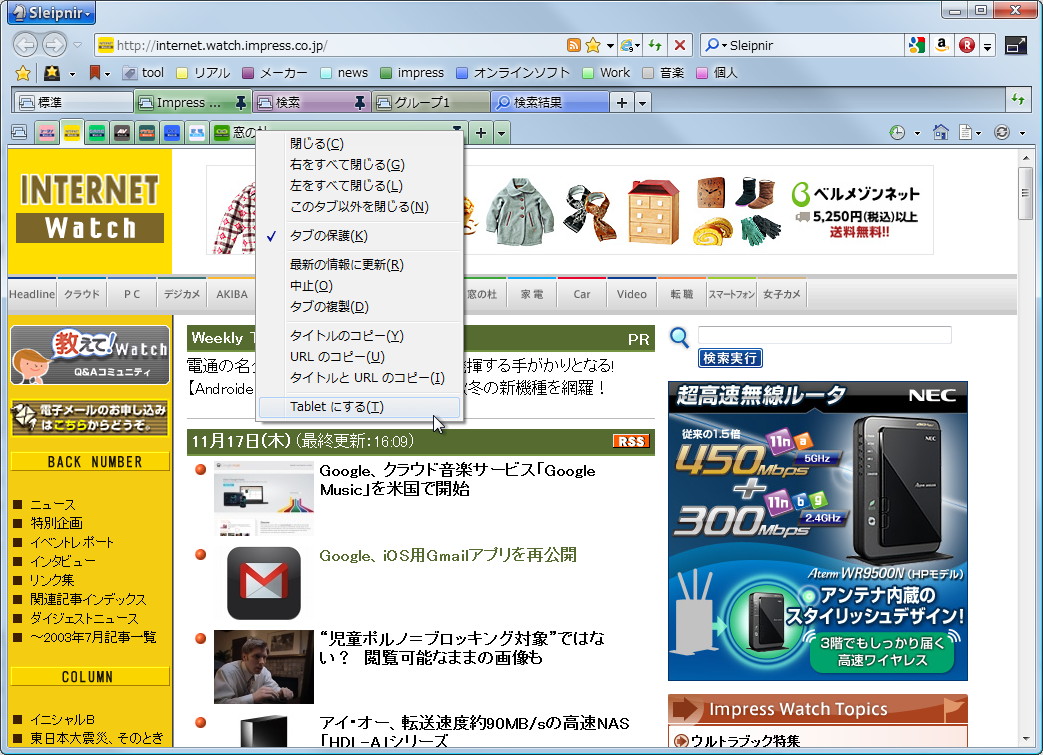Open the search engine list dropdown arrow

click(x=988, y=44)
